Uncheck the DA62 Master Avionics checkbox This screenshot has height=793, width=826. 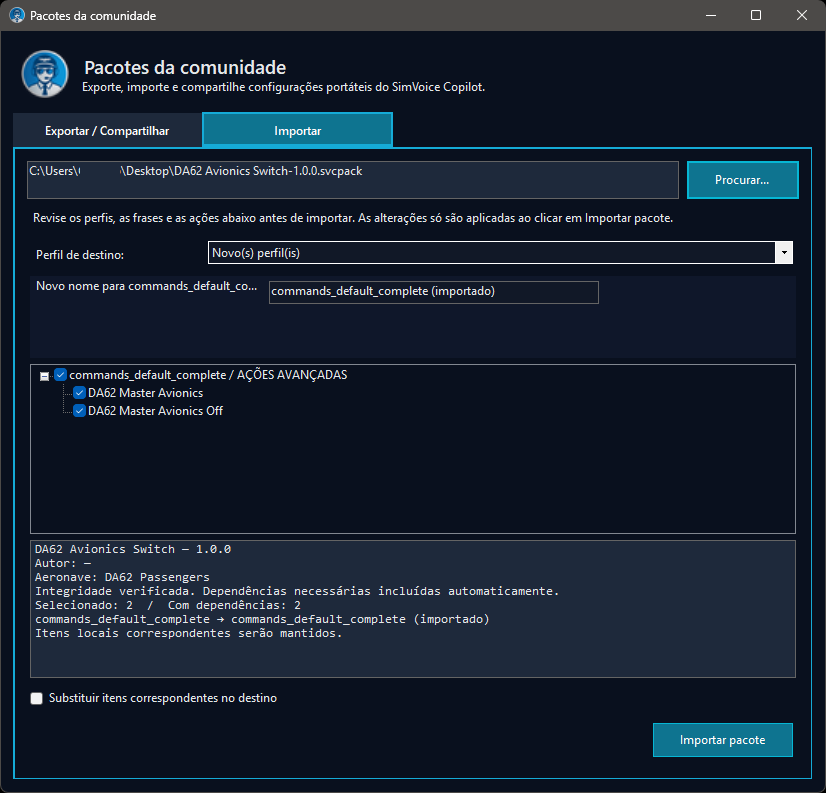point(80,393)
